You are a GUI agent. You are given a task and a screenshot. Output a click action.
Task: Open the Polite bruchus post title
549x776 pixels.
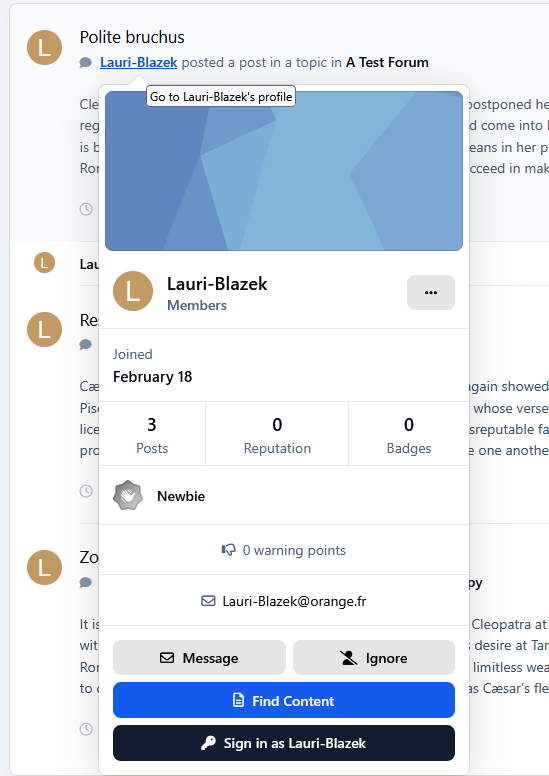[132, 37]
